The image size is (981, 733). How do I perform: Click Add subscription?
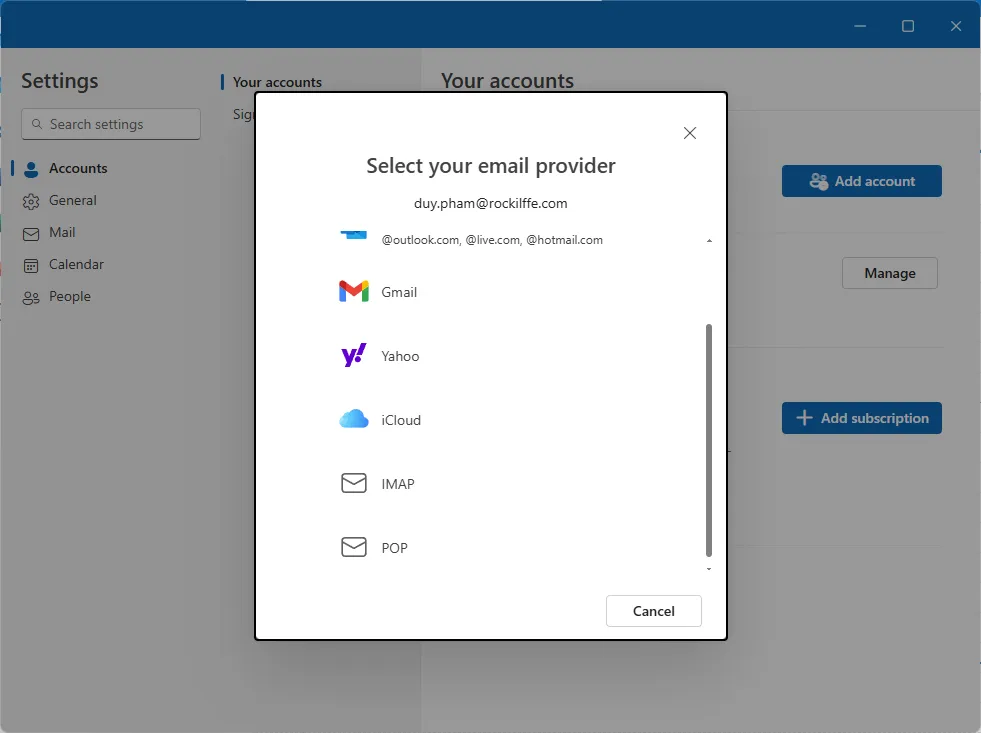point(861,417)
